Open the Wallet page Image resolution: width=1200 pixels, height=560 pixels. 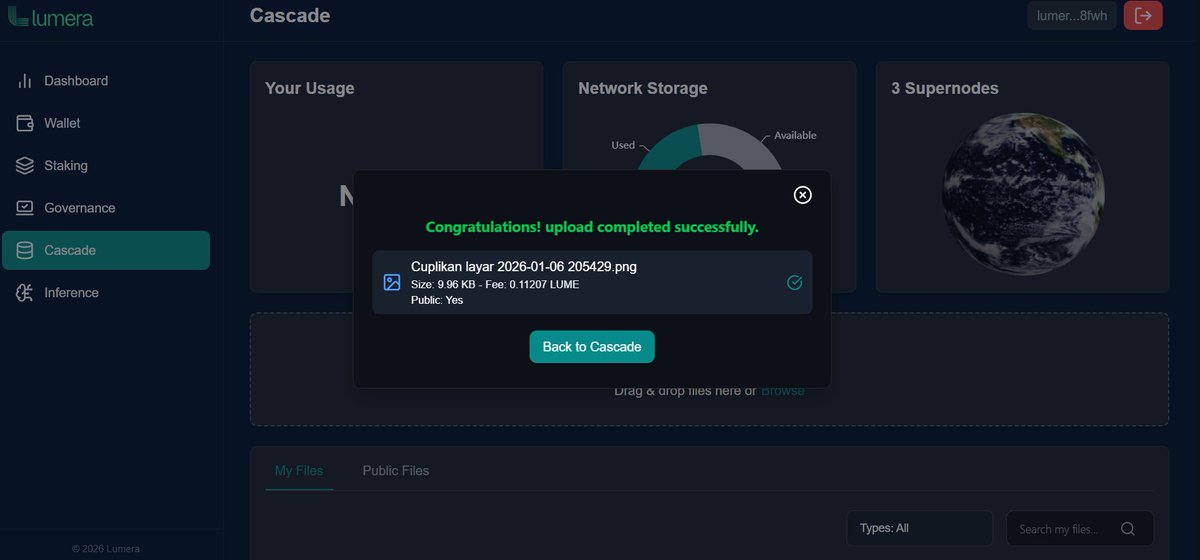pyautogui.click(x=106, y=123)
